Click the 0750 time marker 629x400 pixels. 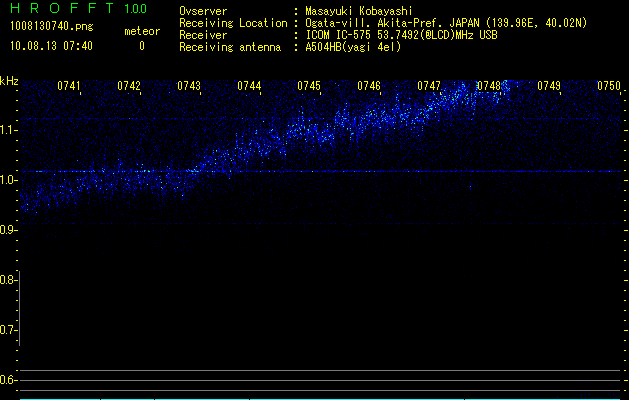click(x=609, y=85)
